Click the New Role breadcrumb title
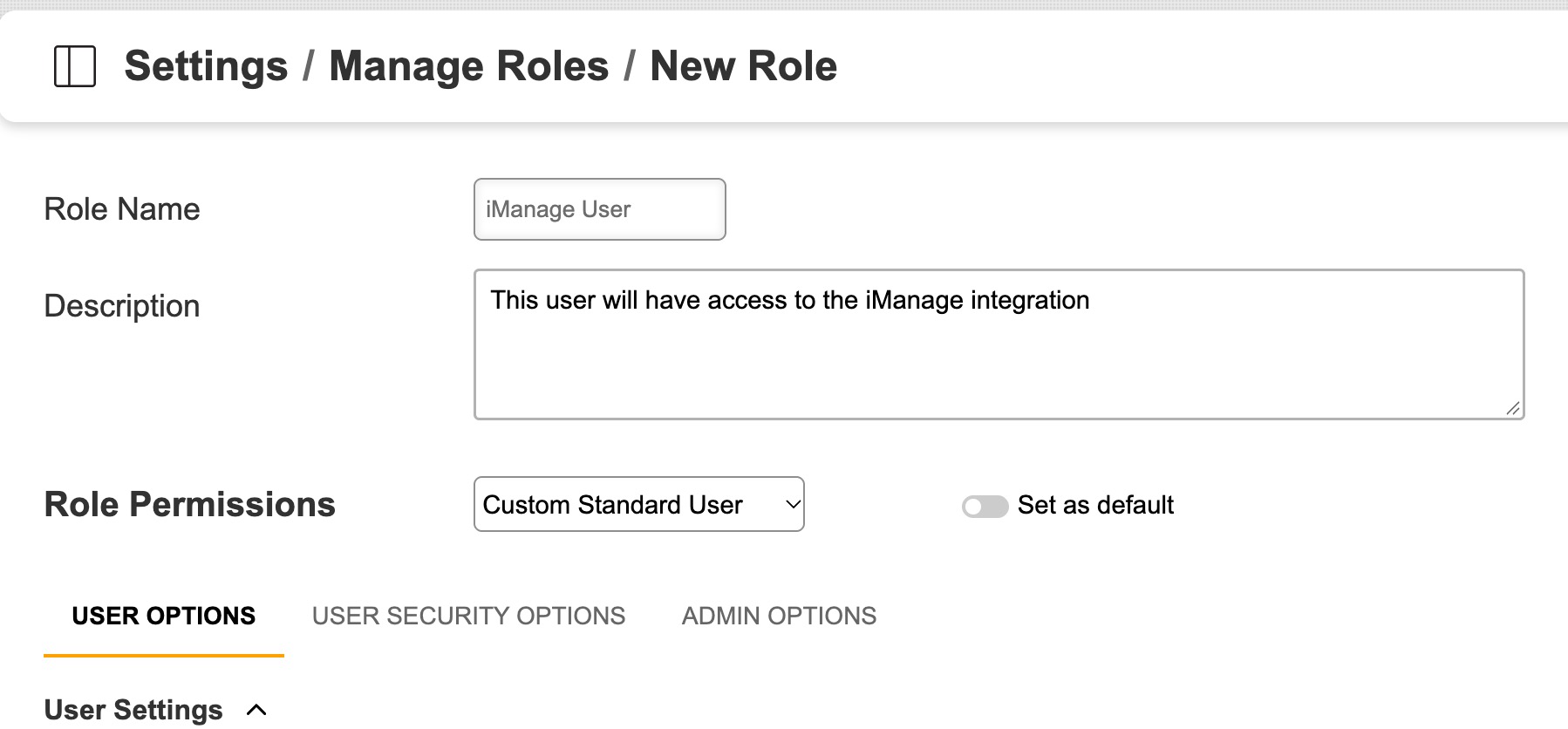Image resolution: width=1568 pixels, height=729 pixels. 743,66
